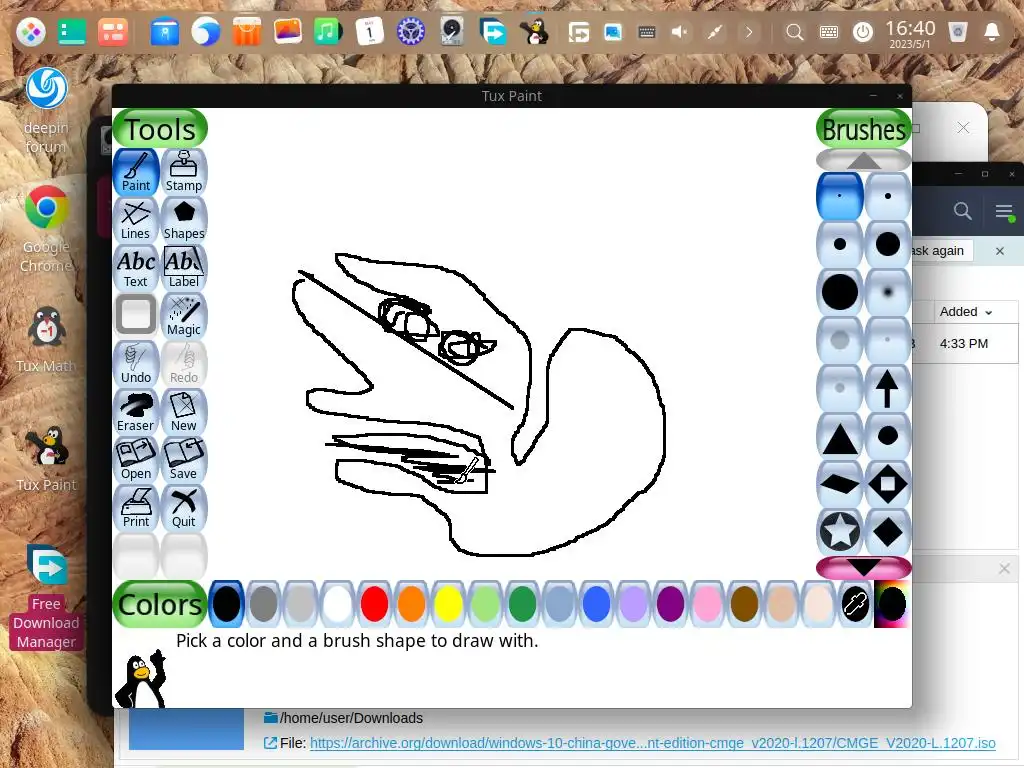Click the 4:33 PM entry in background window

[963, 344]
